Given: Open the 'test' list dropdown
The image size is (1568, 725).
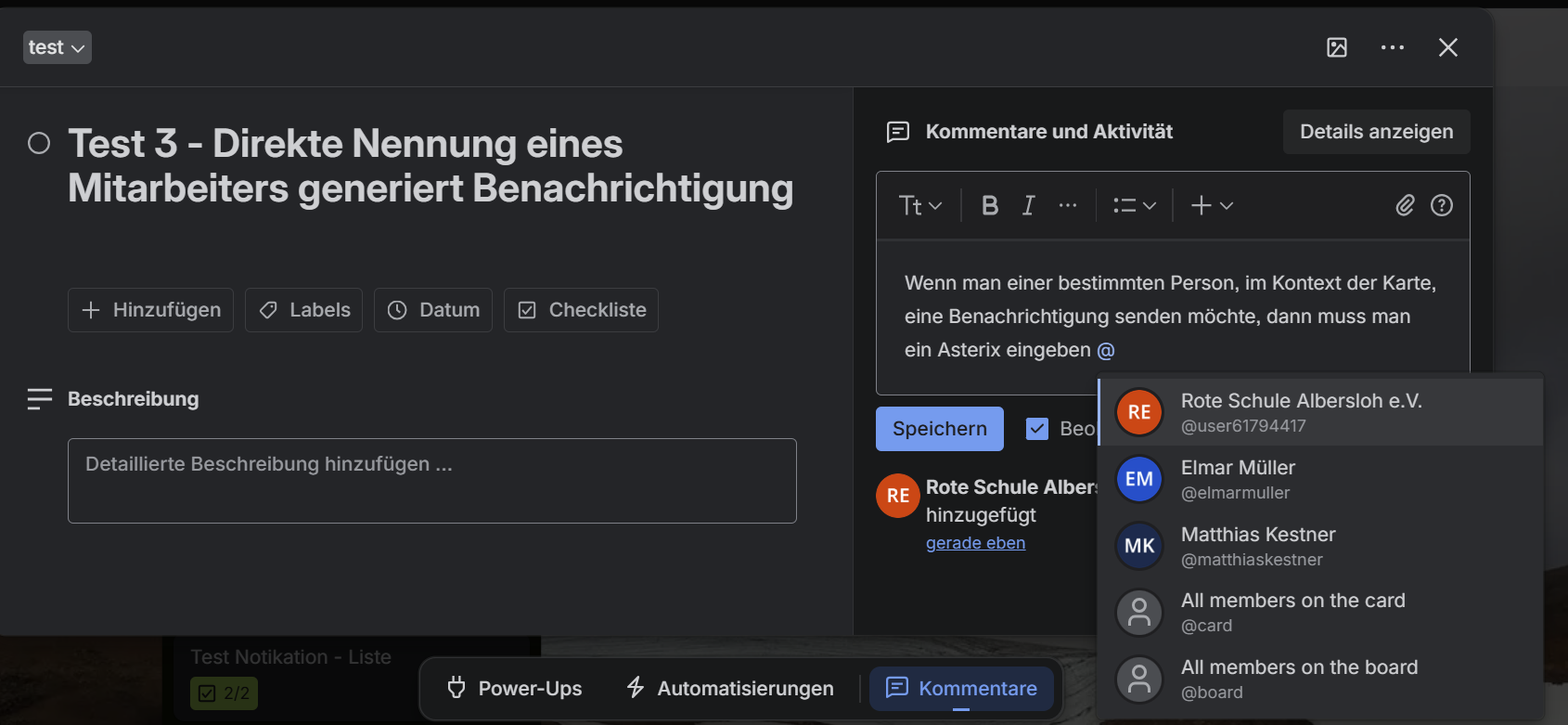Looking at the screenshot, I should pos(57,47).
